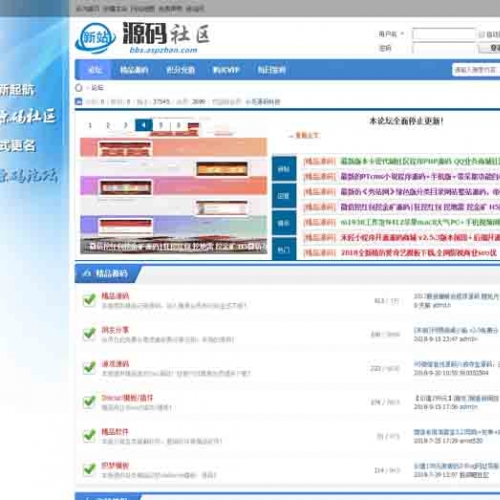Screen dimensions: 500x500
Task: Click the round home icon in the breadcrumb
Action: (x=79, y=88)
